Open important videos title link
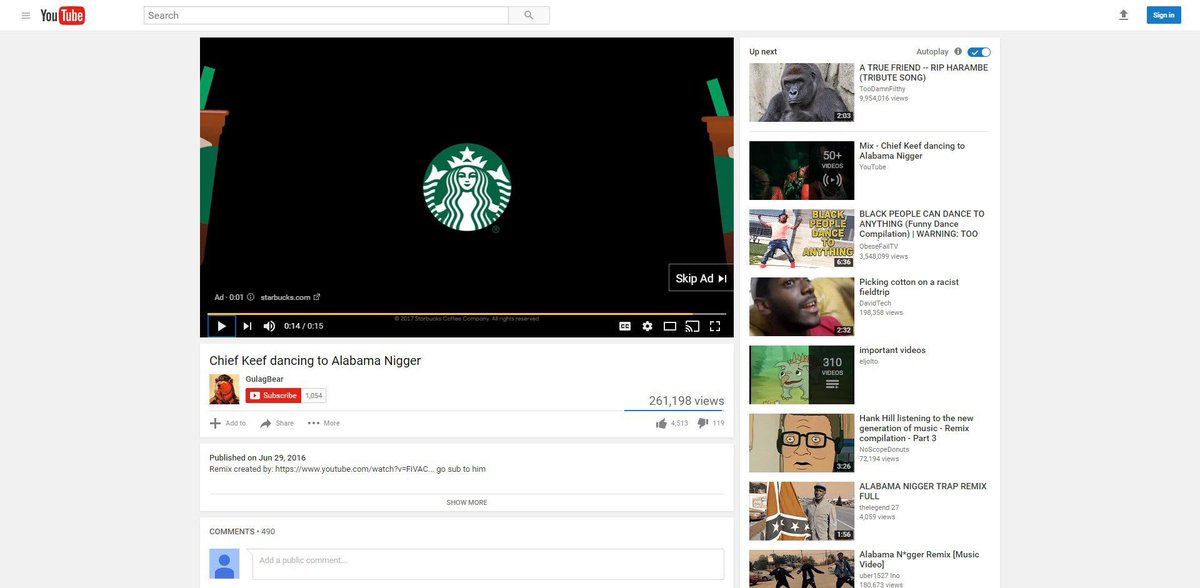The width and height of the screenshot is (1200, 588). [x=892, y=351]
